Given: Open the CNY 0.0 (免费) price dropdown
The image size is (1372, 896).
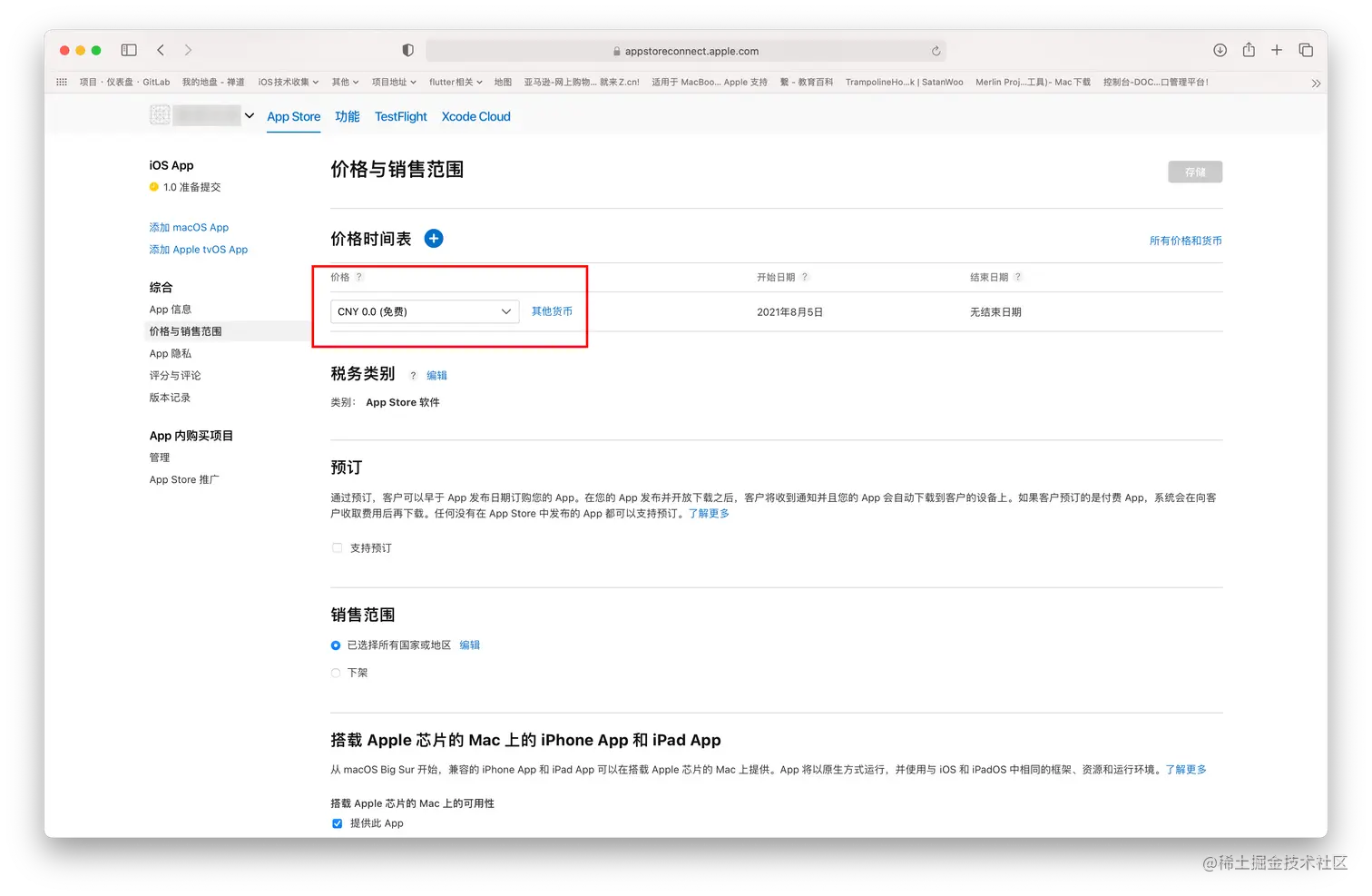Looking at the screenshot, I should click(425, 311).
